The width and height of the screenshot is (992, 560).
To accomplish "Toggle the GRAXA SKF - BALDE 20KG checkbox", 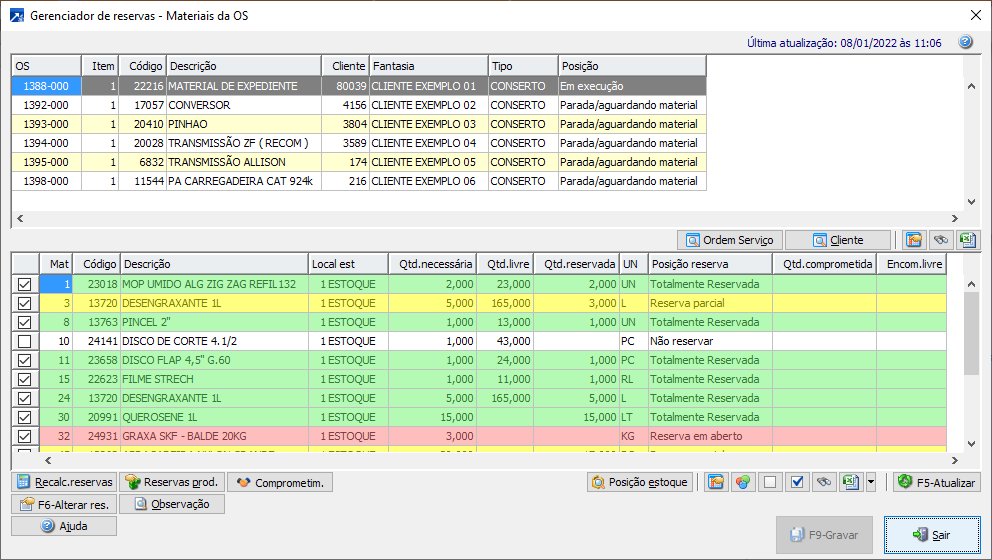I will [25, 436].
